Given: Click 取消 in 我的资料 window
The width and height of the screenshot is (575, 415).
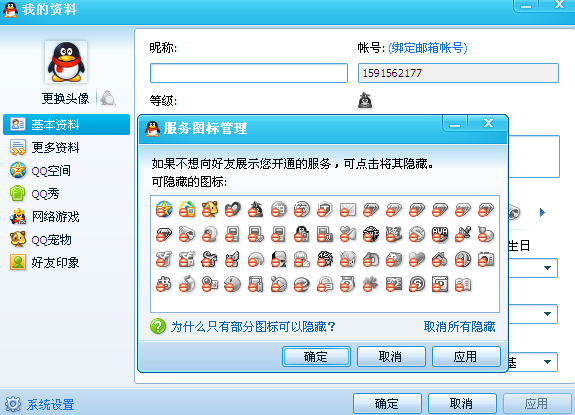Looking at the screenshot, I should click(462, 404).
